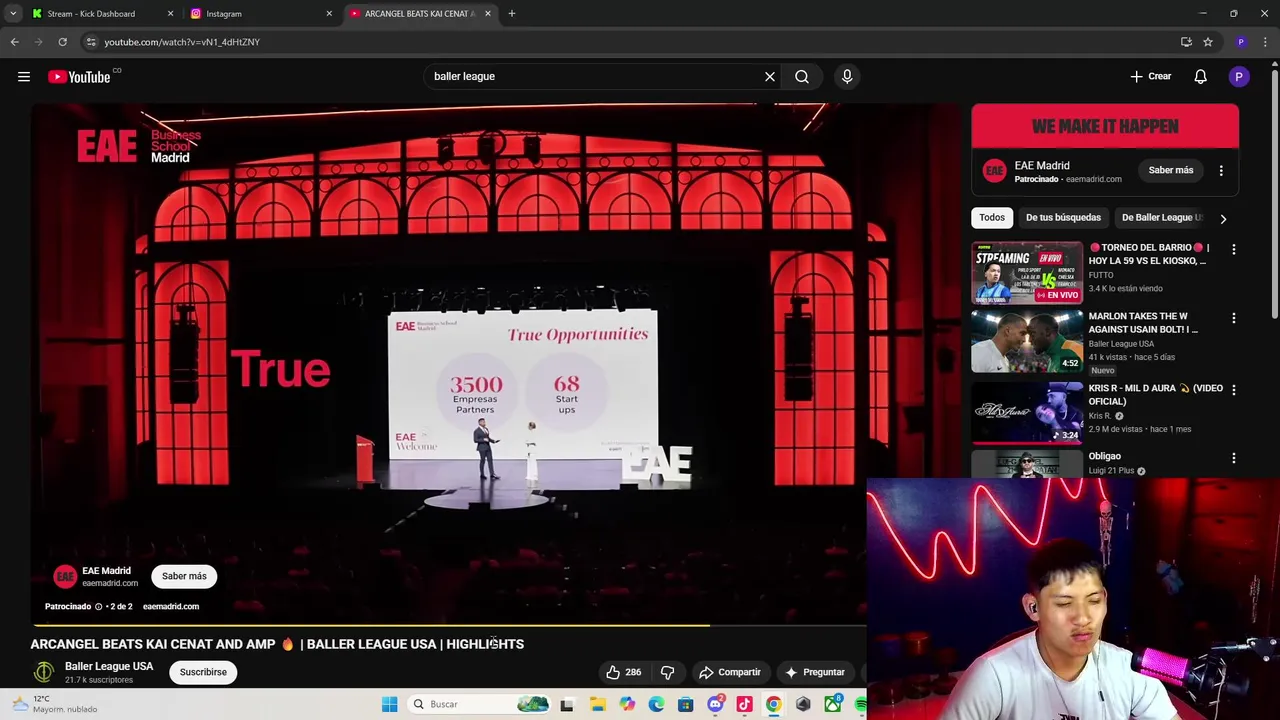Select De Baller League USA chip
Image resolution: width=1280 pixels, height=720 pixels.
point(1160,217)
